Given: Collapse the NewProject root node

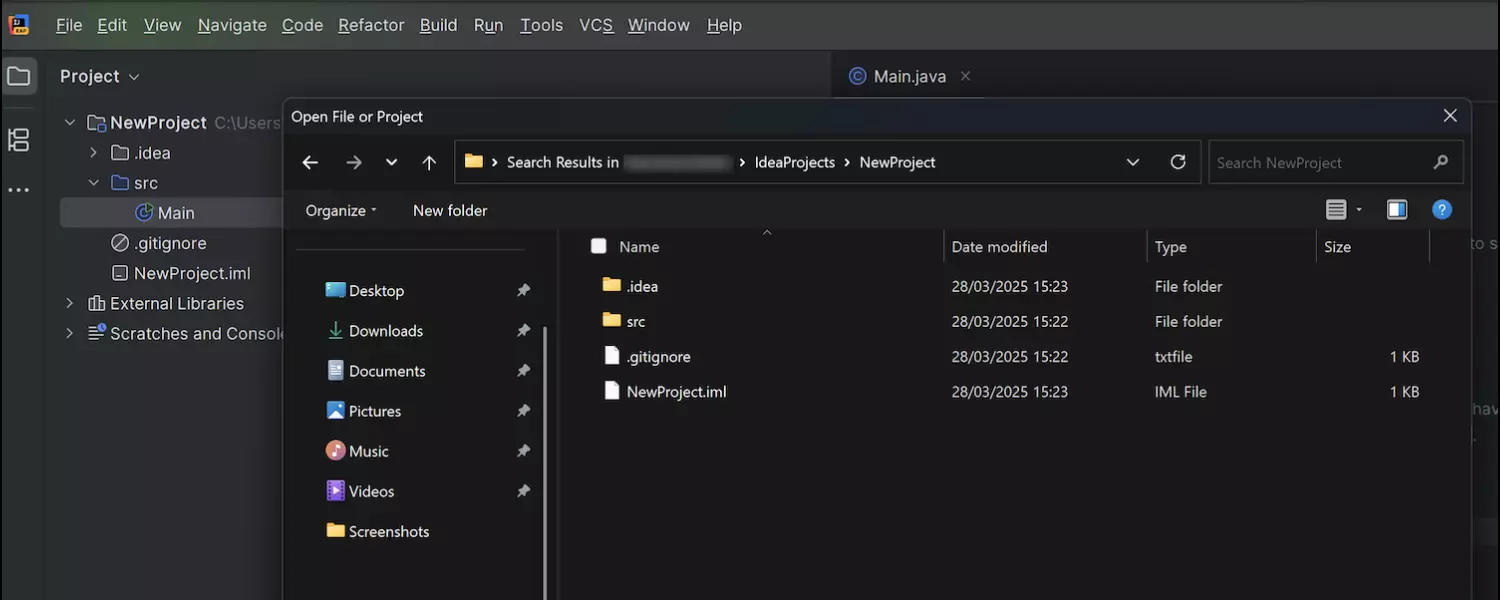Looking at the screenshot, I should (x=69, y=123).
